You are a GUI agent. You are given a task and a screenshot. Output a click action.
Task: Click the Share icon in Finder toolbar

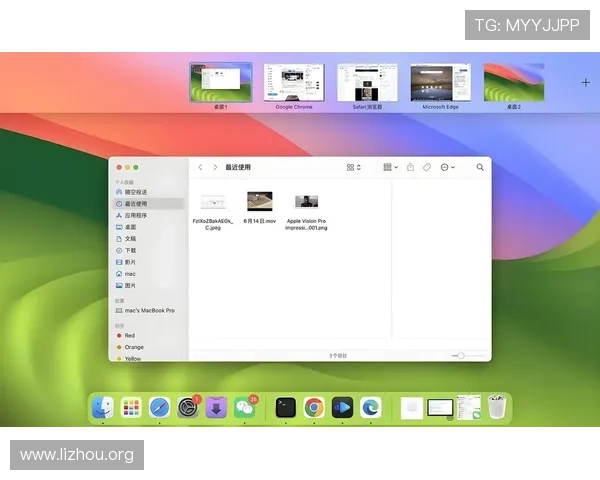pyautogui.click(x=410, y=167)
